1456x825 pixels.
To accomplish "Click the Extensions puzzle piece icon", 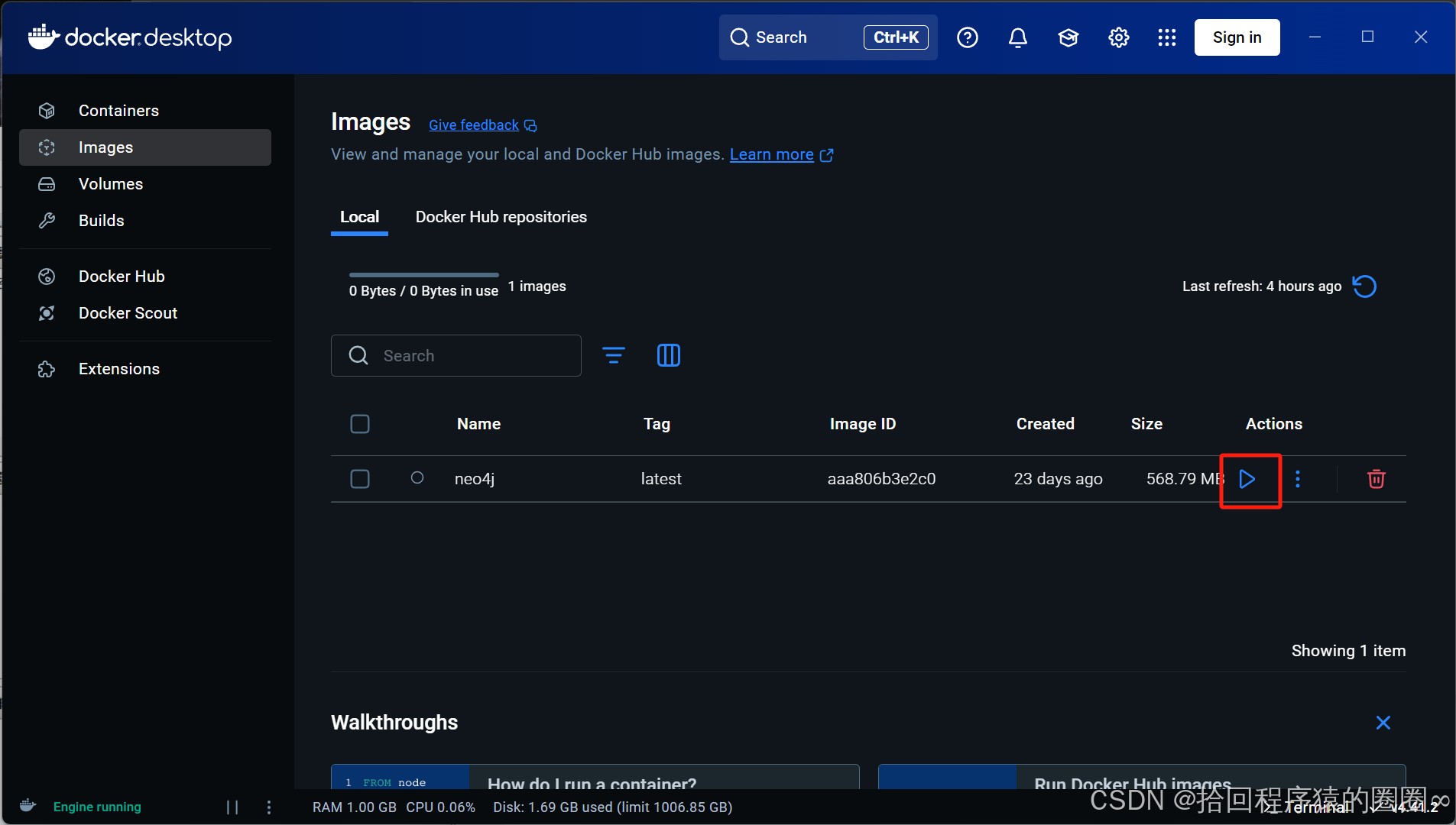I will (x=47, y=369).
